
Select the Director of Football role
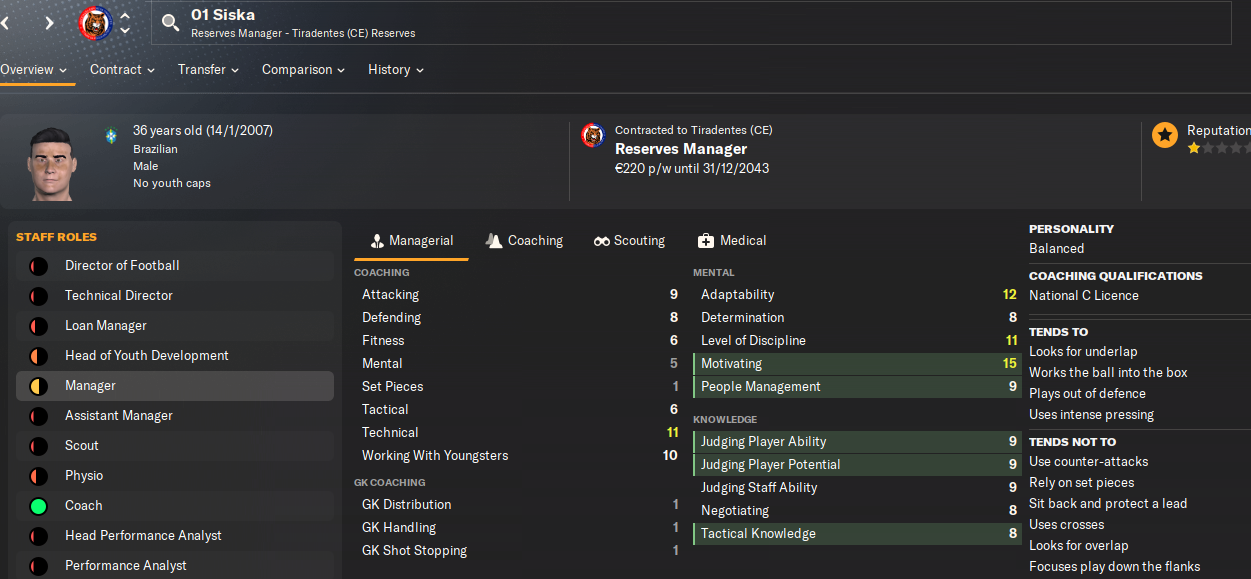pos(122,265)
